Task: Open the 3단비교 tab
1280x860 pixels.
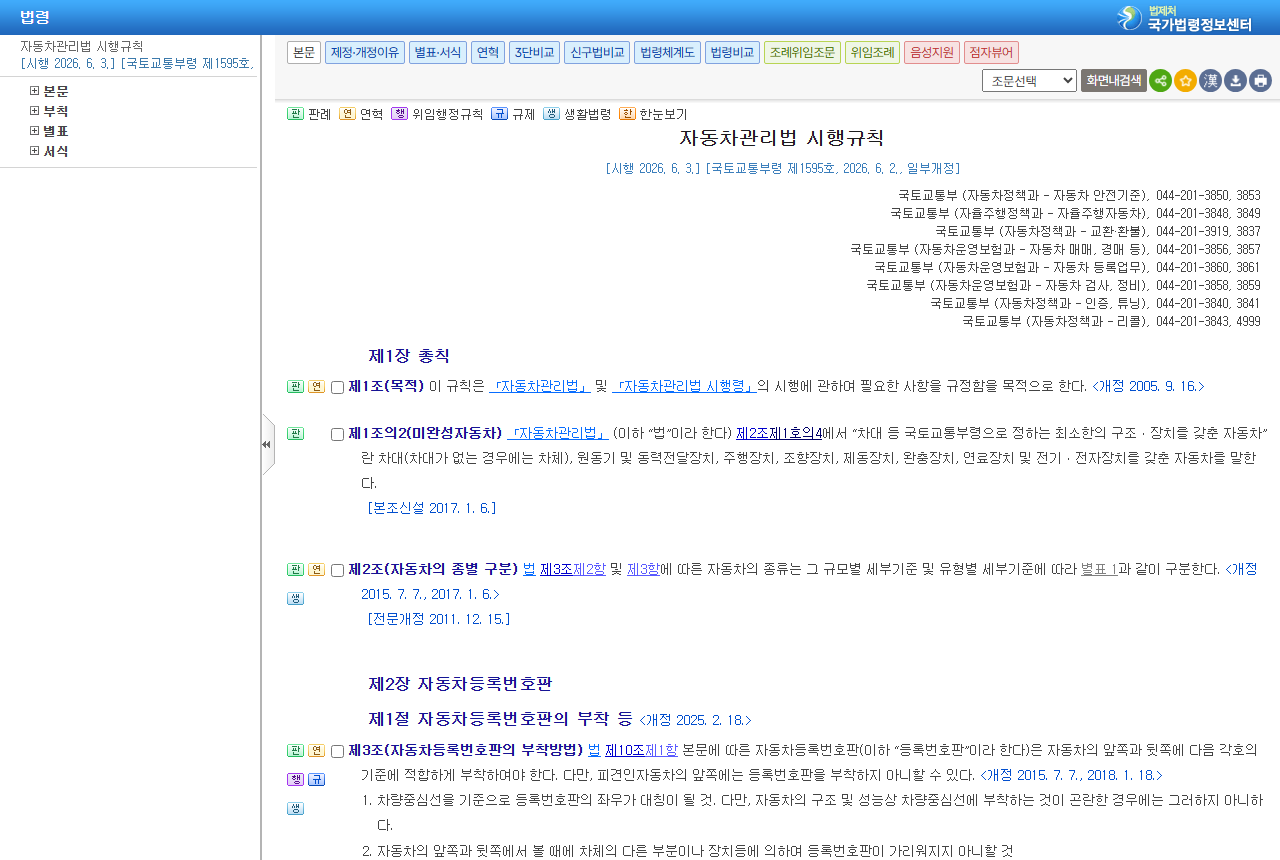Action: (x=534, y=53)
